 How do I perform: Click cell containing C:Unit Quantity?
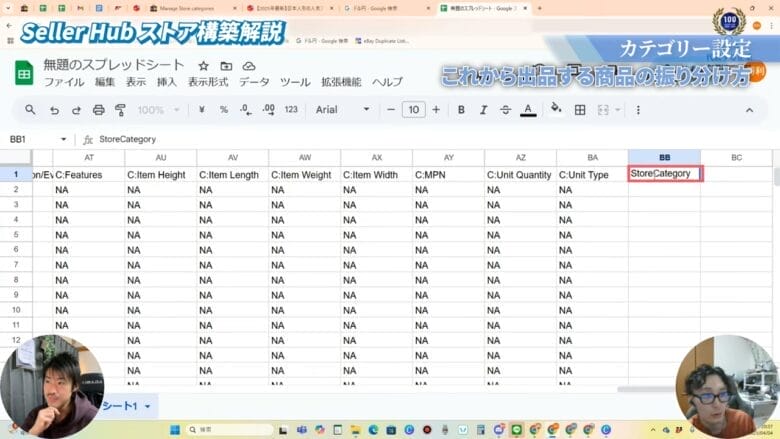[520, 175]
